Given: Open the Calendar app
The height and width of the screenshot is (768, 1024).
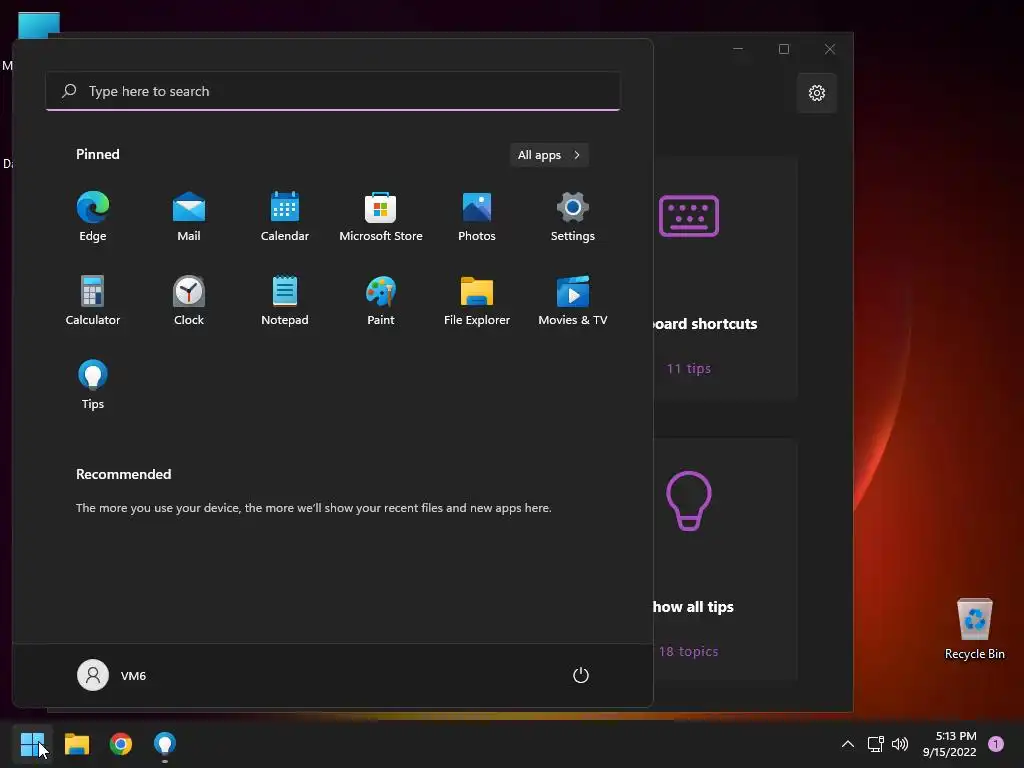Looking at the screenshot, I should (285, 217).
